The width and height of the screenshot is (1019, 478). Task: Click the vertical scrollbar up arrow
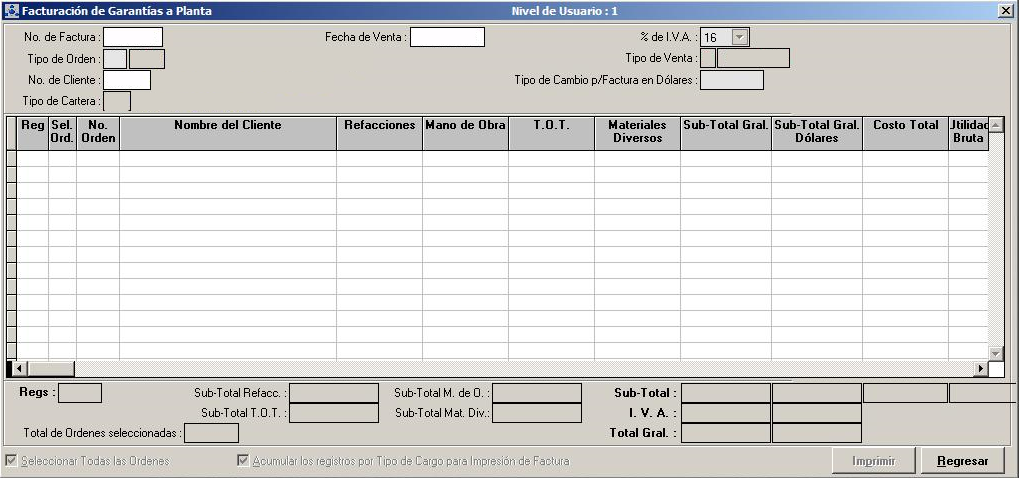(995, 125)
